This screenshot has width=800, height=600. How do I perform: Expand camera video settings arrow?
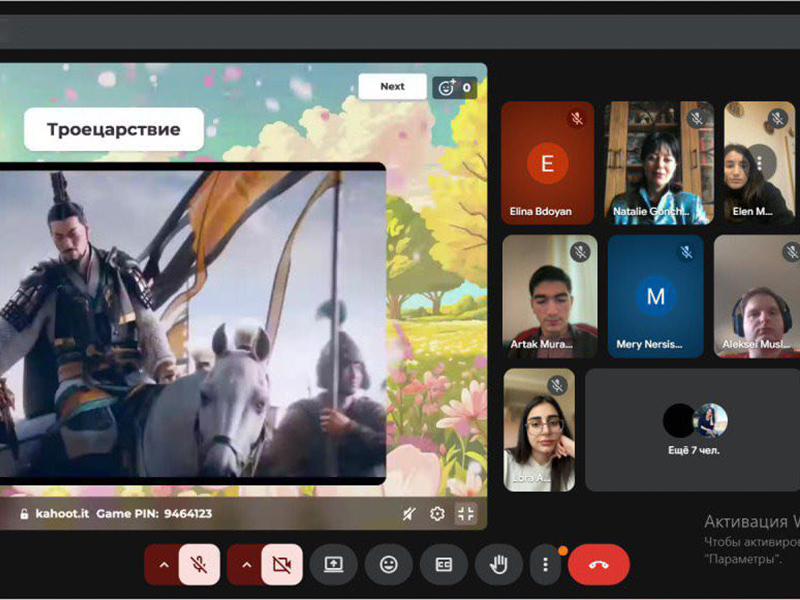[x=246, y=565]
